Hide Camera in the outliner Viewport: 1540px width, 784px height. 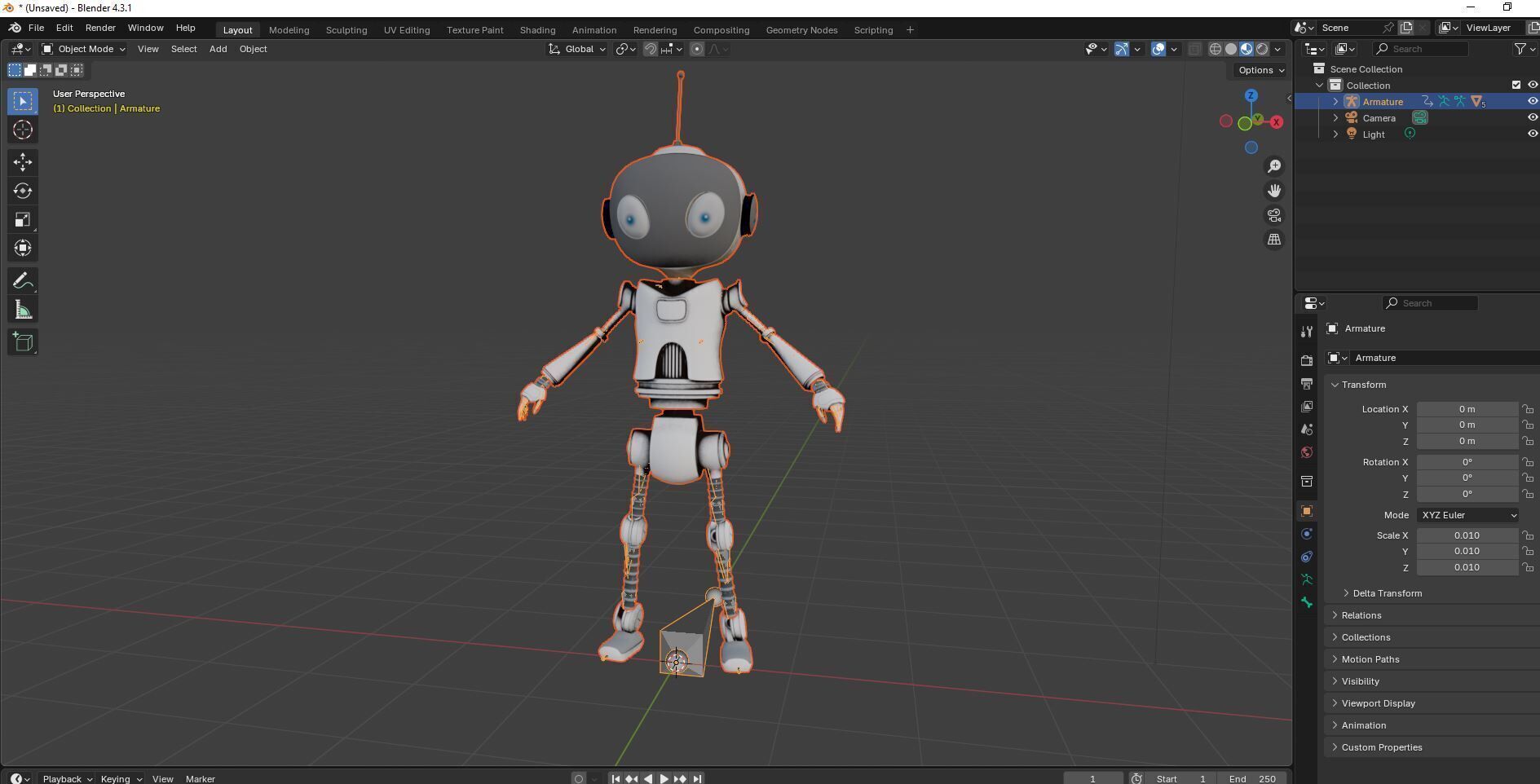point(1532,117)
